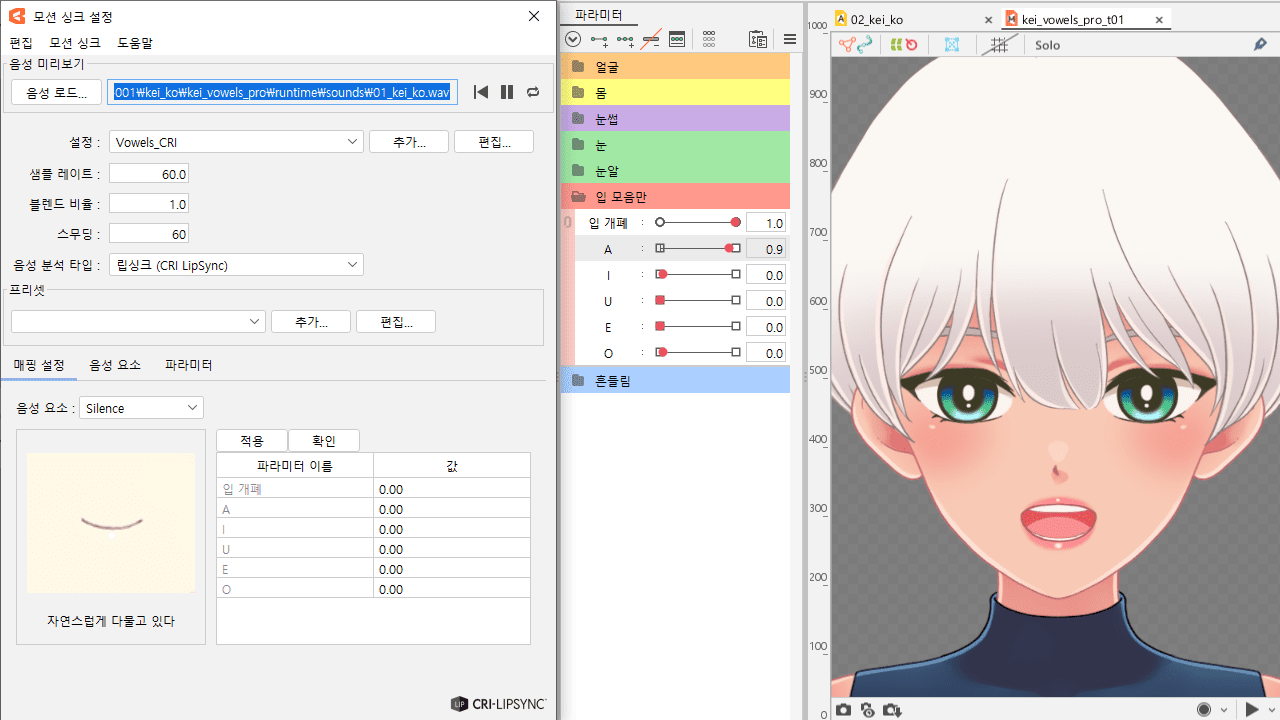Click the camera with eye icon

[x=868, y=709]
